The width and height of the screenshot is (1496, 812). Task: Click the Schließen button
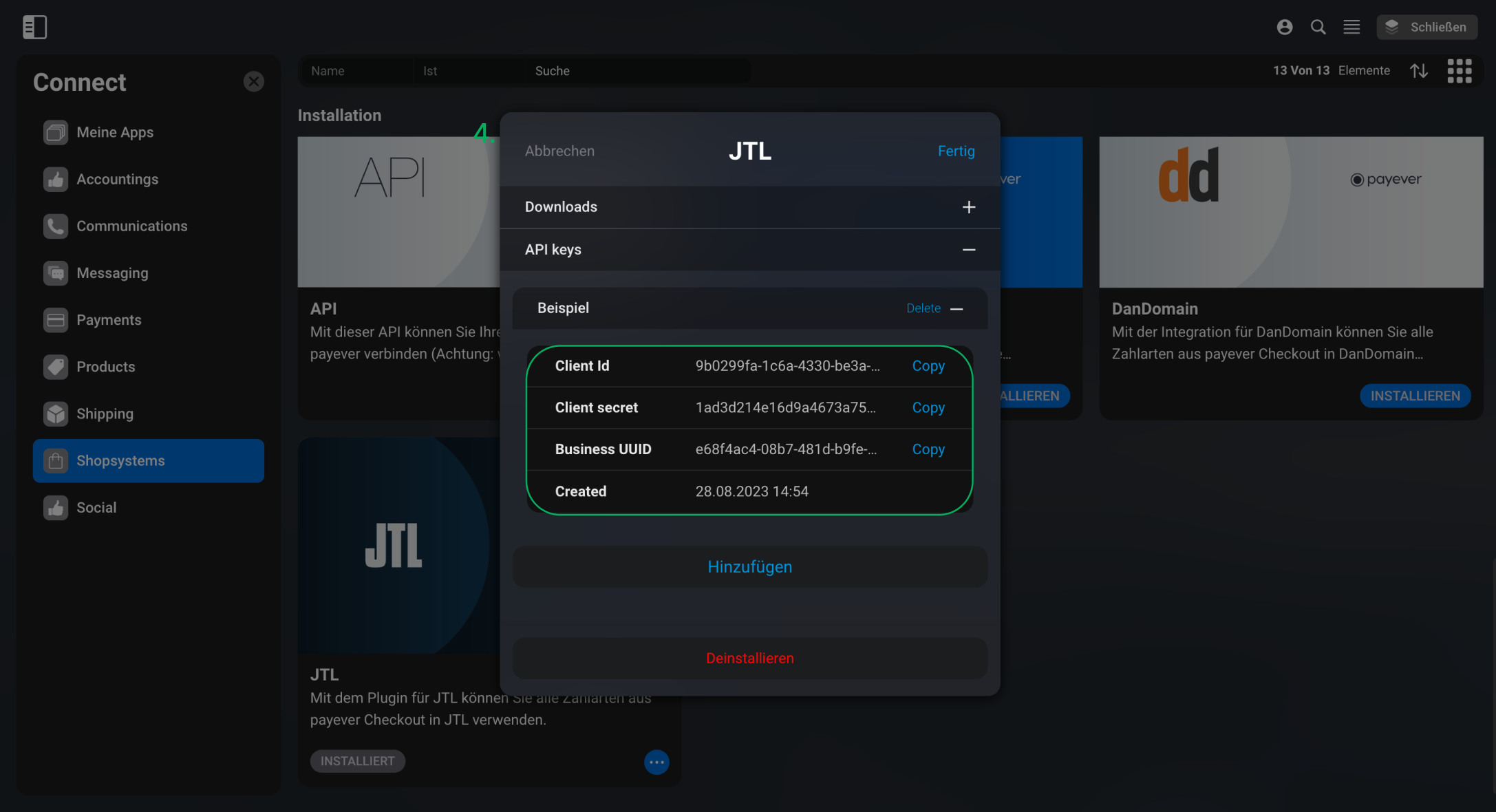pyautogui.click(x=1426, y=27)
